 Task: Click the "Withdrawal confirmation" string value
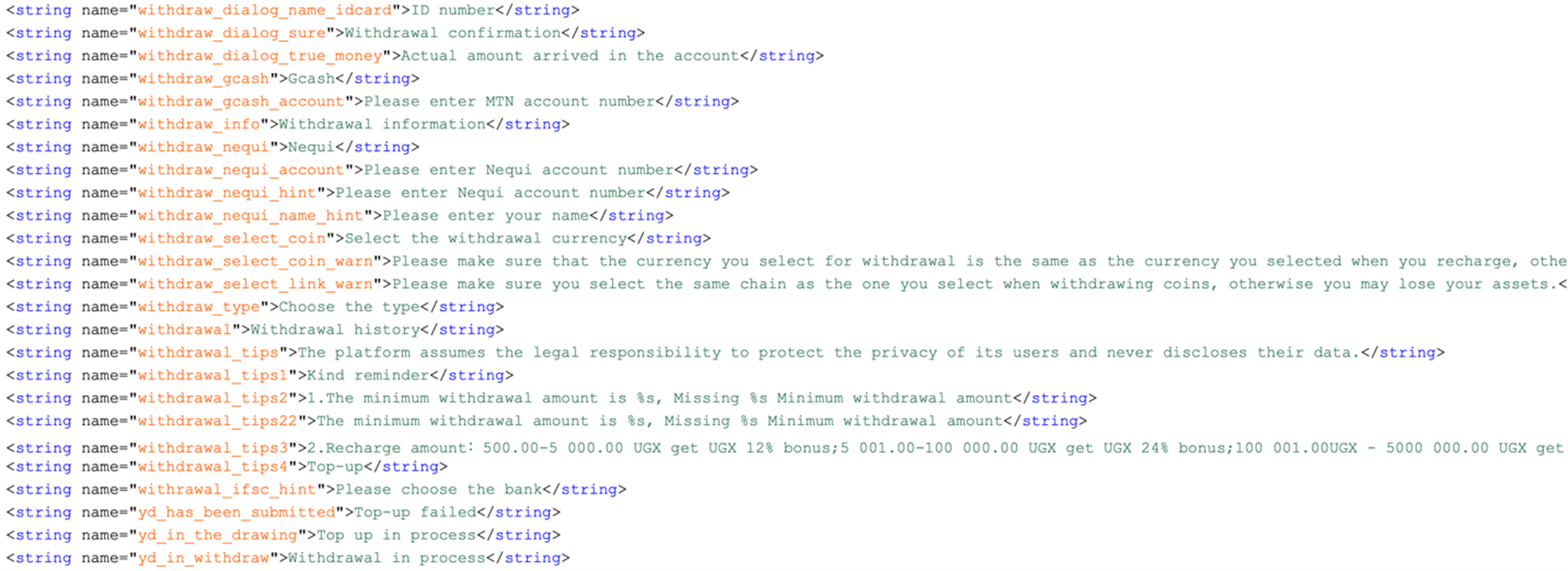pos(452,33)
